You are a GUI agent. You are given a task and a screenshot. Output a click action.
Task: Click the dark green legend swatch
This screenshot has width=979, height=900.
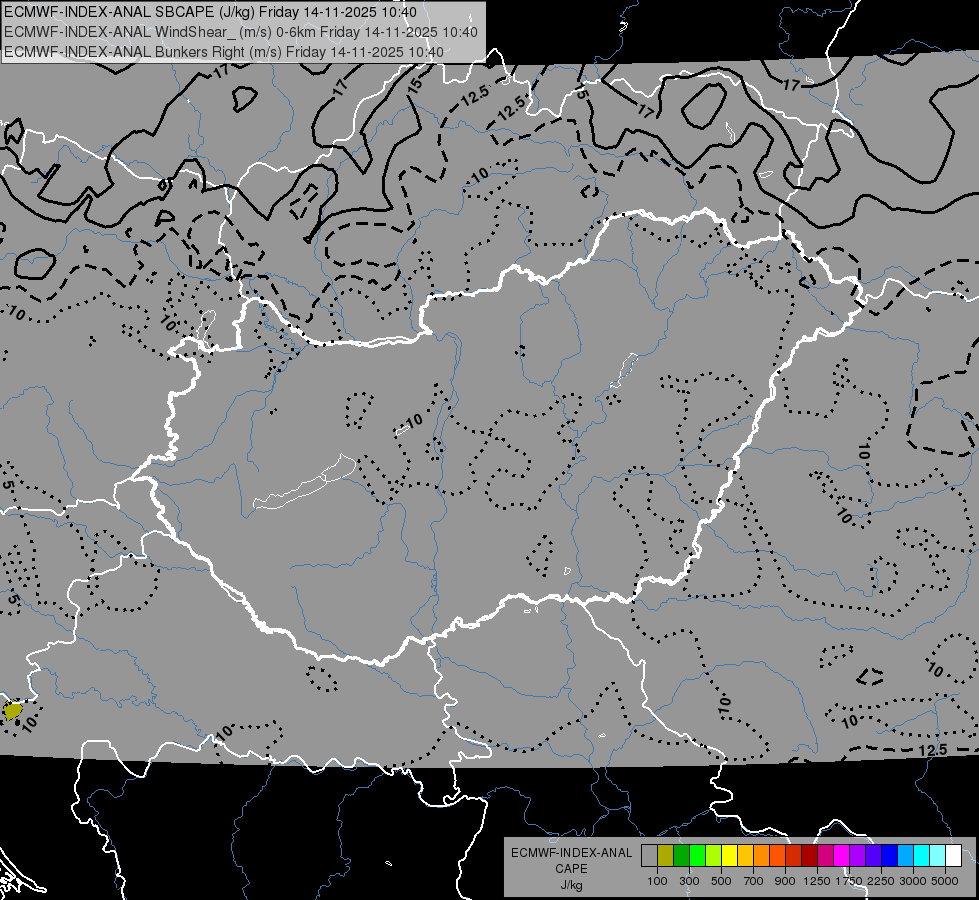[x=682, y=855]
